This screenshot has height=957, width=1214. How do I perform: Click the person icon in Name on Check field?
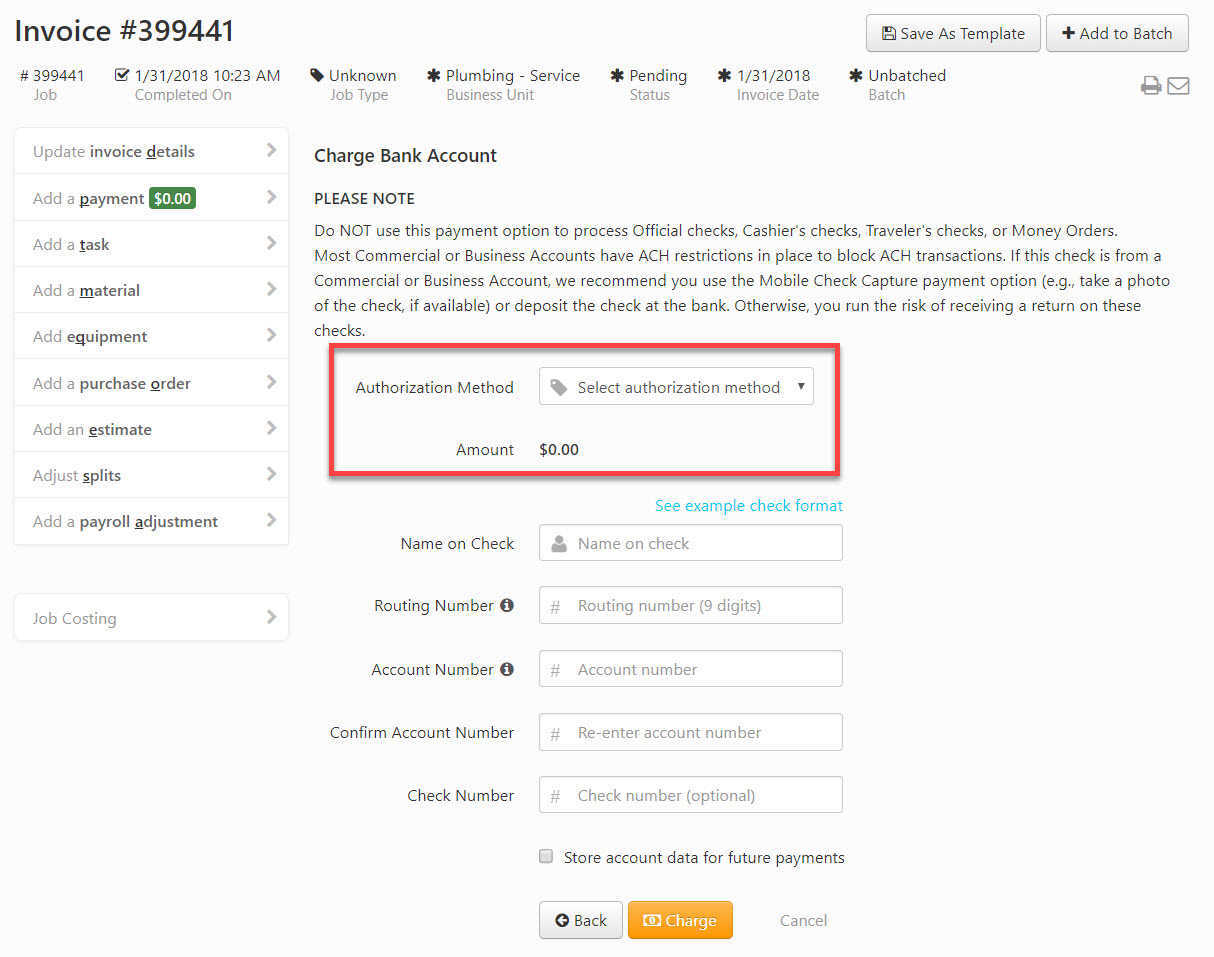558,542
